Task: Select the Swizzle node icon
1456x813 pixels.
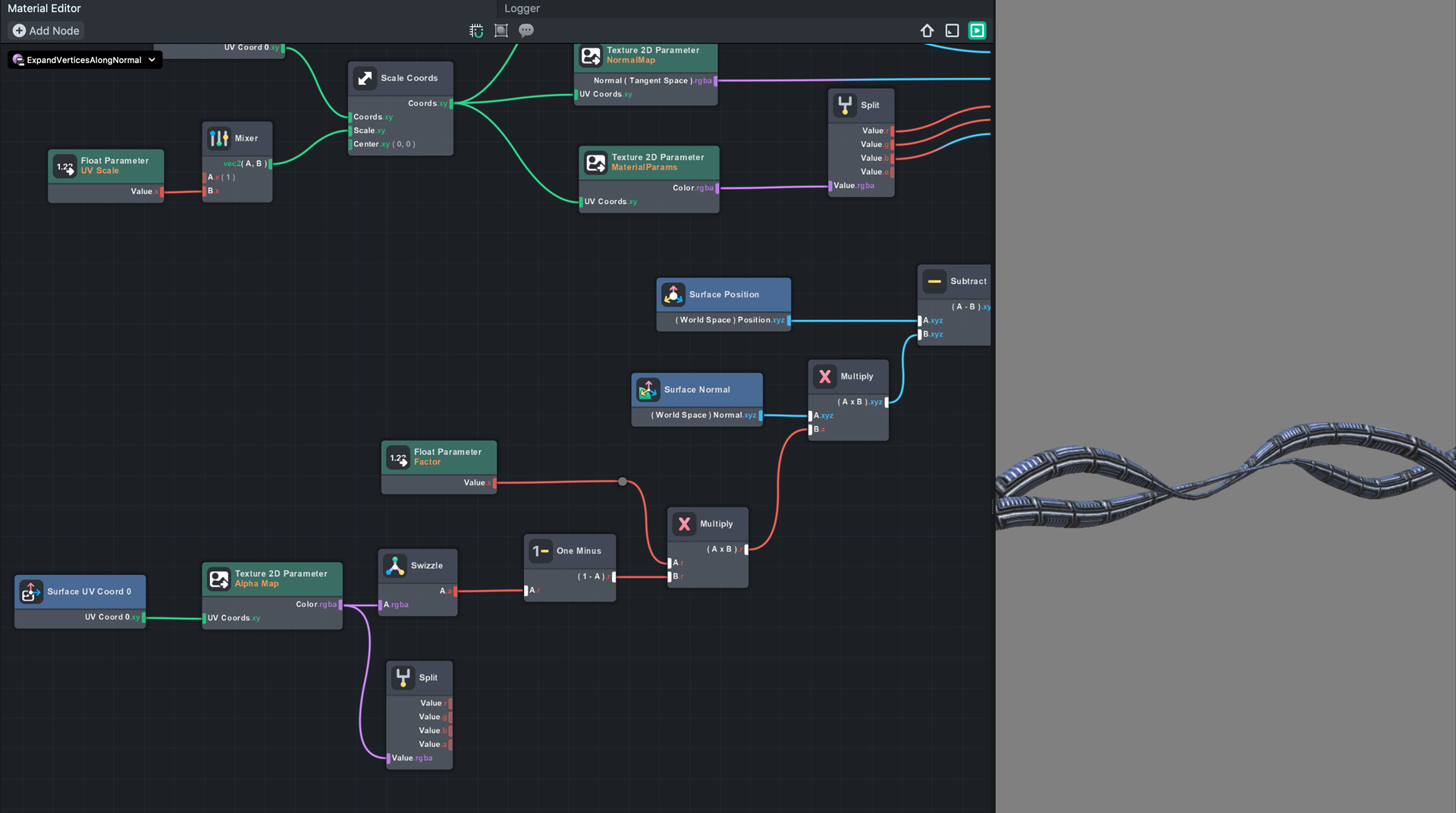Action: (395, 566)
